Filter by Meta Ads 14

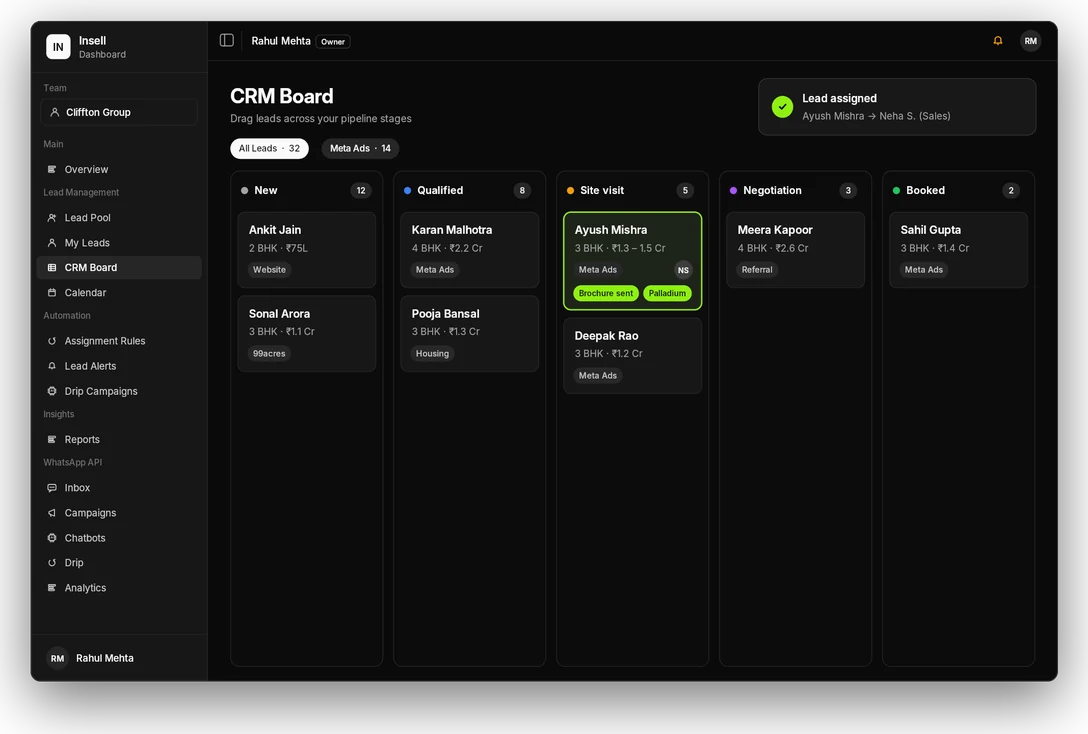[360, 148]
